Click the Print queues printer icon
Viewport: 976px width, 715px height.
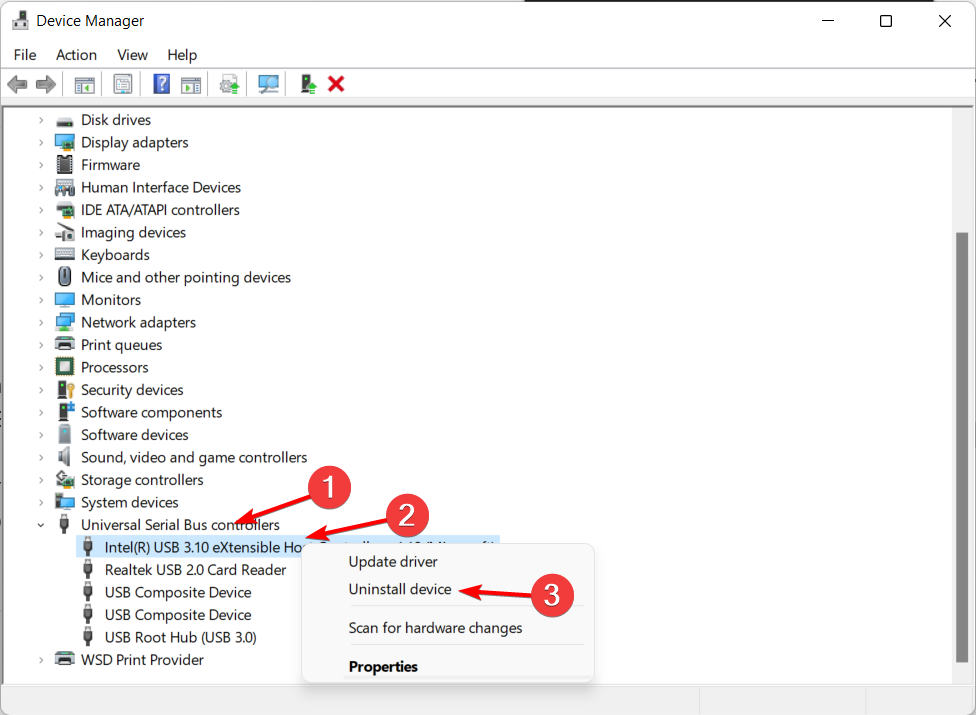pos(65,344)
